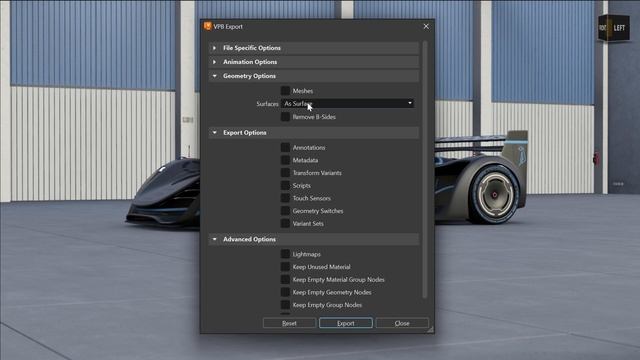640x360 pixels.
Task: Click the VRED logo icon in the dialog title
Action: coord(207,26)
